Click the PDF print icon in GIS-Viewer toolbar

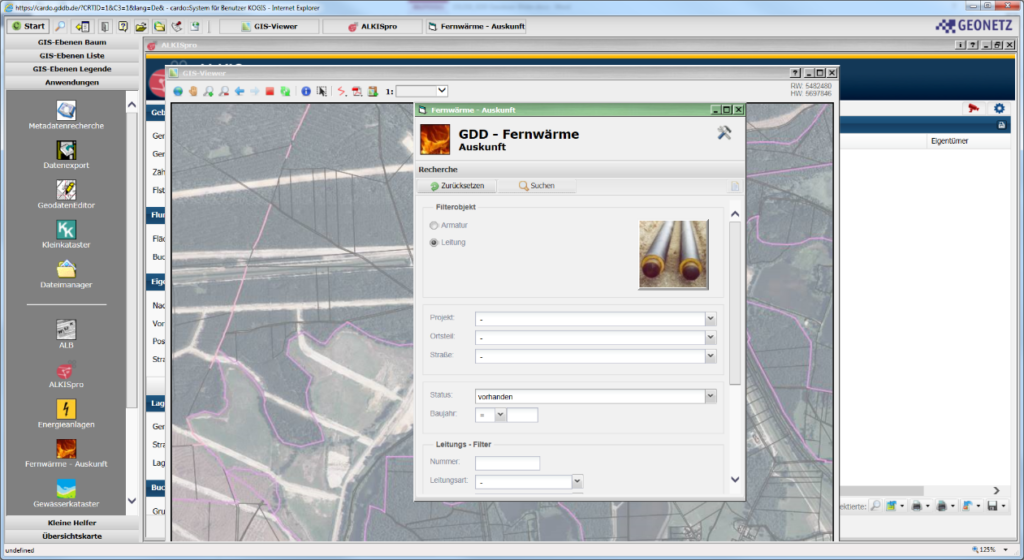pyautogui.click(x=357, y=91)
